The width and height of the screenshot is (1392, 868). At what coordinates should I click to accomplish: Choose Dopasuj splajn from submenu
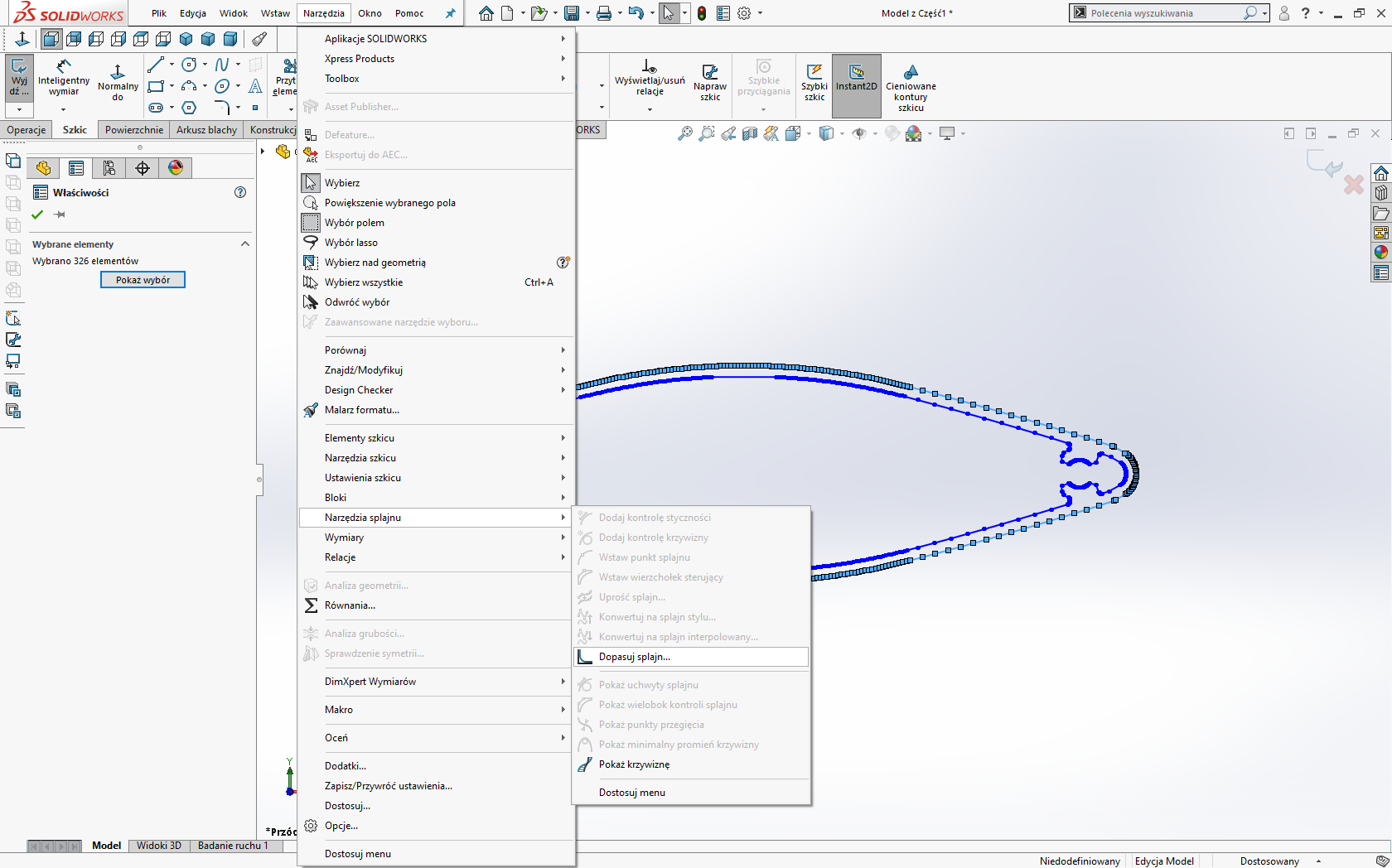[691, 657]
